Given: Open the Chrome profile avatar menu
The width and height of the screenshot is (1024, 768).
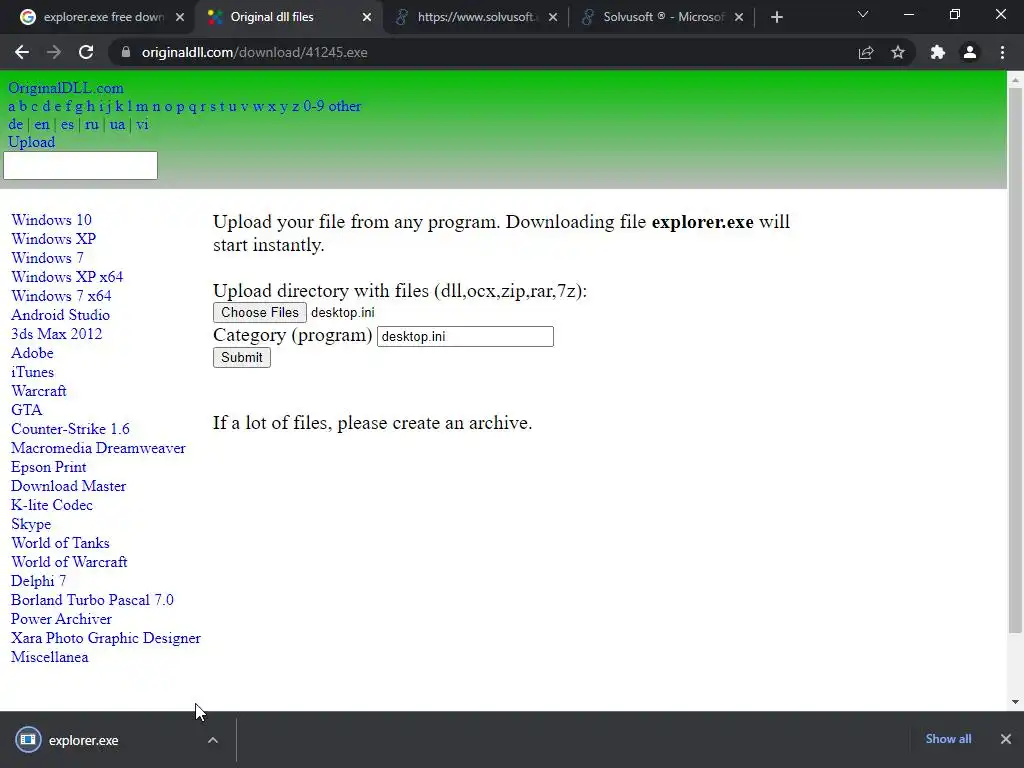Looking at the screenshot, I should coord(970,52).
